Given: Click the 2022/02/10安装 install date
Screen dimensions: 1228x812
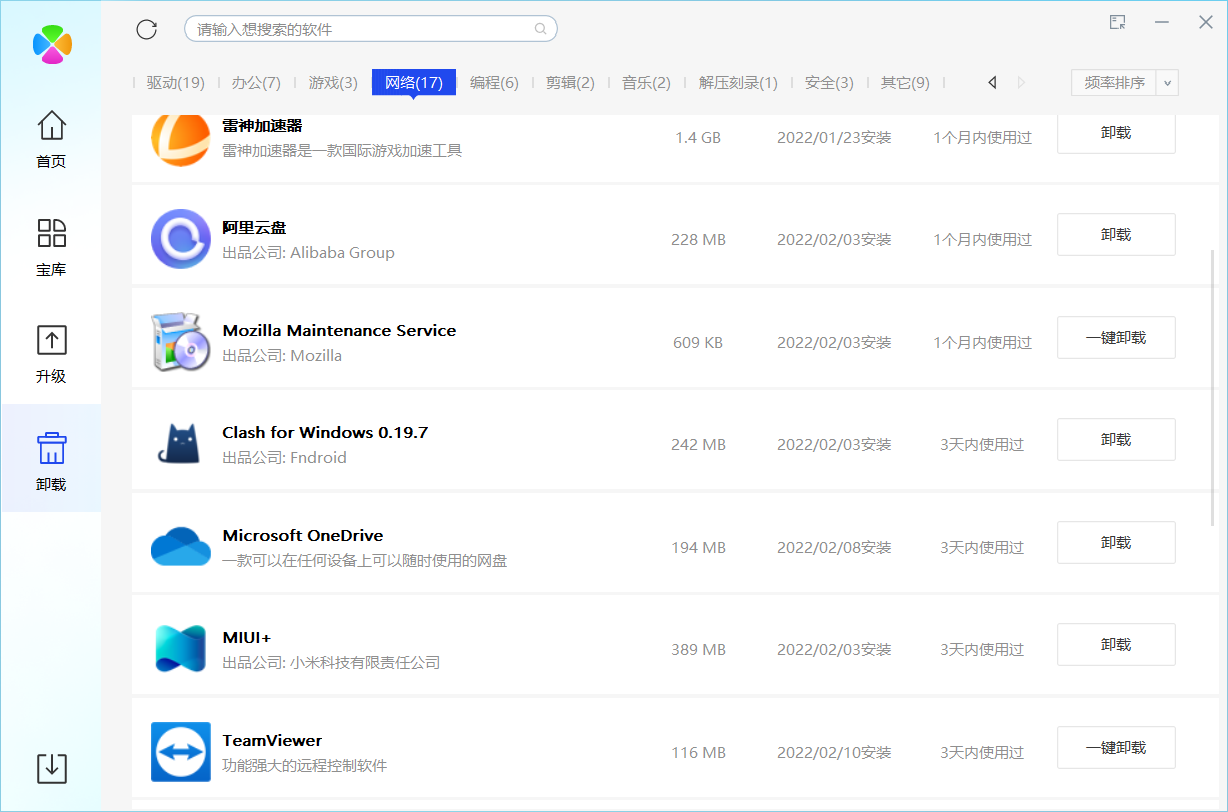Looking at the screenshot, I should point(834,752).
